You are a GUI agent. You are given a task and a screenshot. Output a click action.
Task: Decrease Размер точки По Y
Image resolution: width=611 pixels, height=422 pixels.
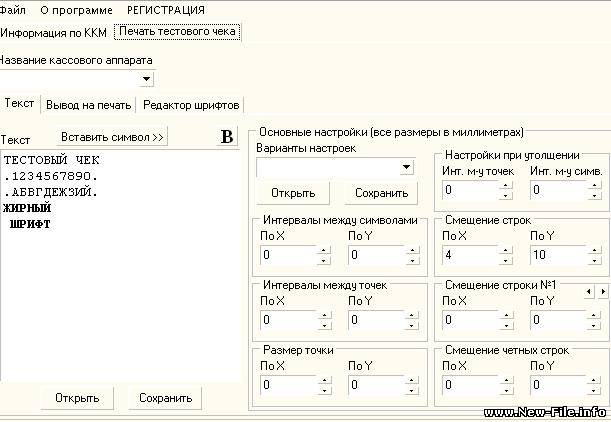click(x=412, y=390)
